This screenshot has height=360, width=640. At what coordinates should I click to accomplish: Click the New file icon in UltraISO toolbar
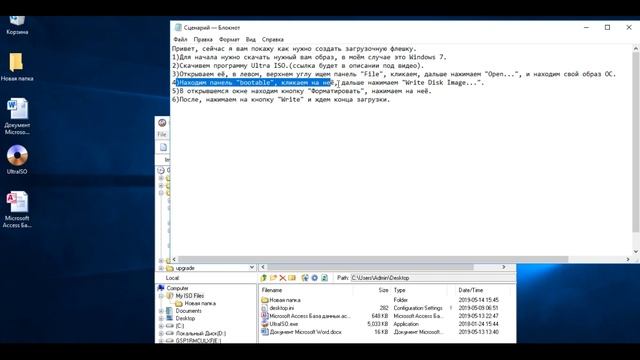[163, 147]
